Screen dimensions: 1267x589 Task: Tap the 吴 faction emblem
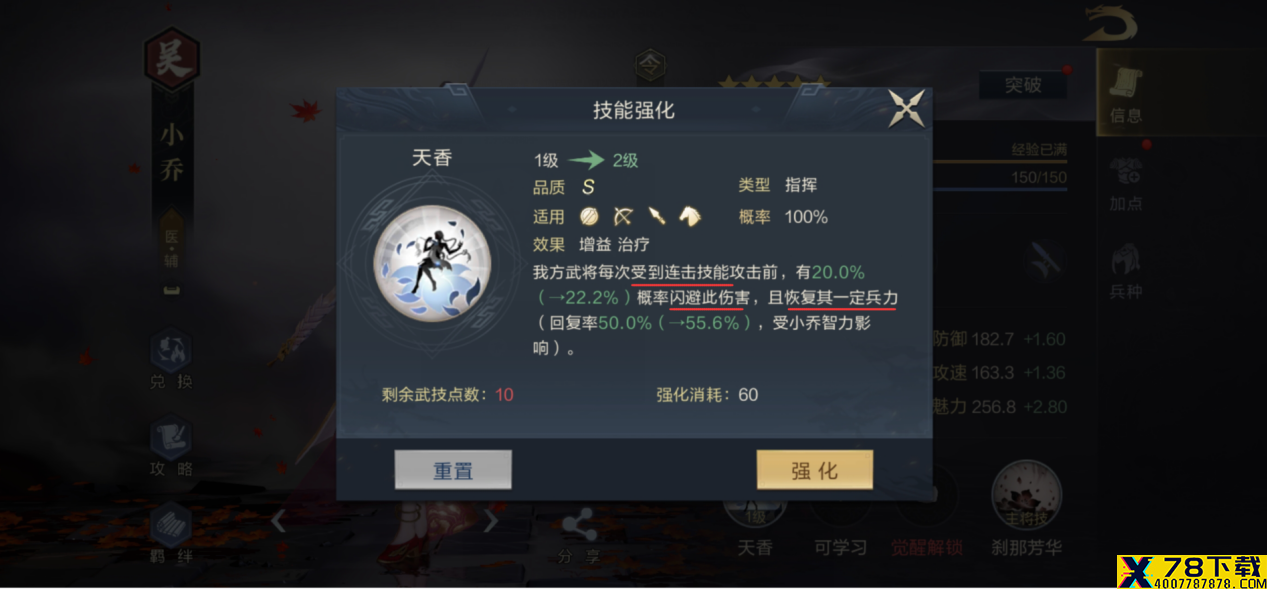pyautogui.click(x=172, y=60)
